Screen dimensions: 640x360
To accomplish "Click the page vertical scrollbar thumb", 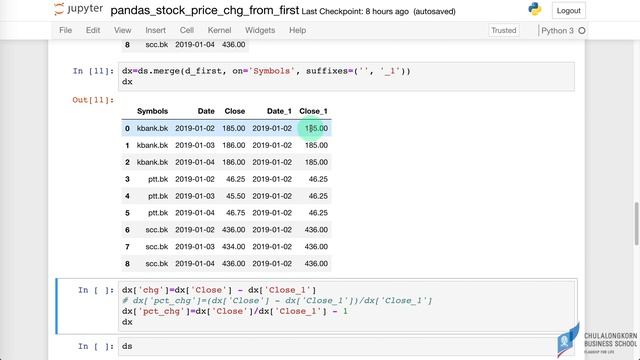I will [636, 224].
